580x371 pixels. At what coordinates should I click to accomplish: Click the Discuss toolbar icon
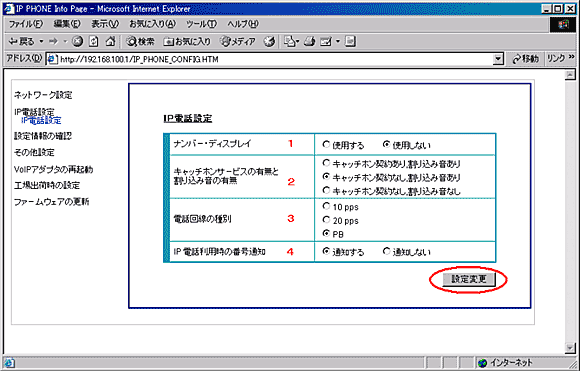pos(350,41)
